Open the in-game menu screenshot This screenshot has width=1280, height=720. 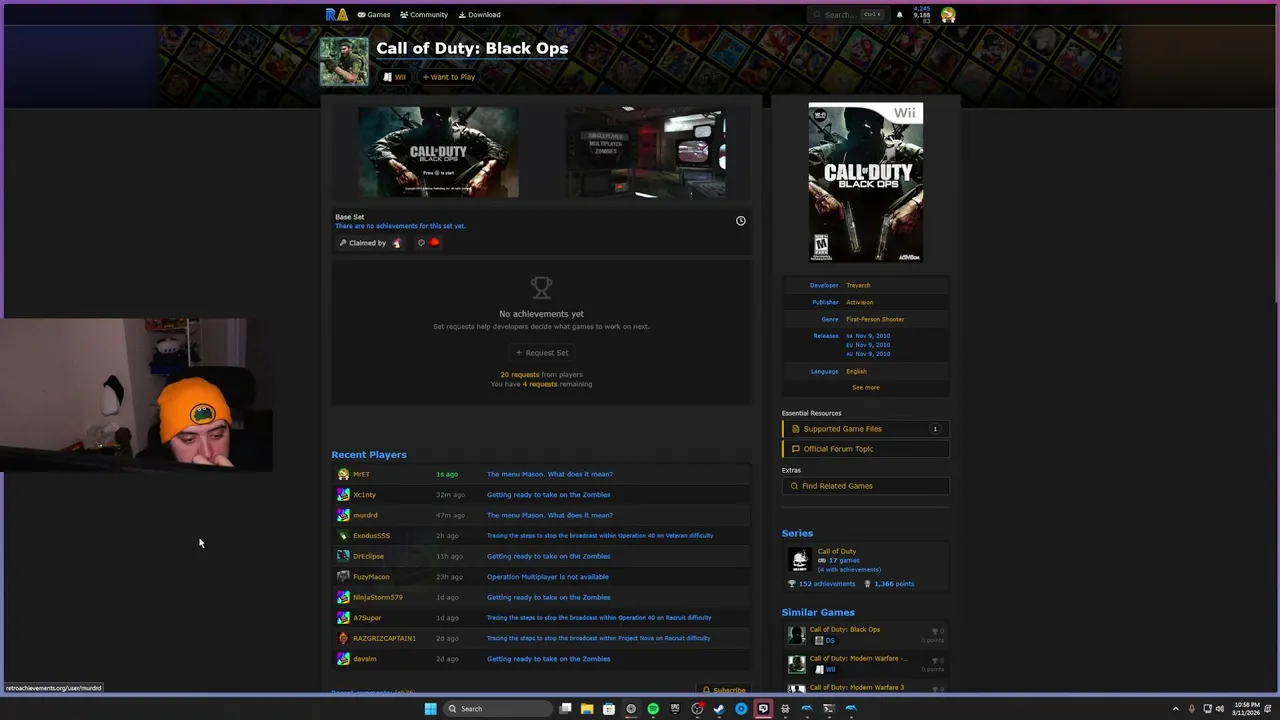tap(645, 152)
